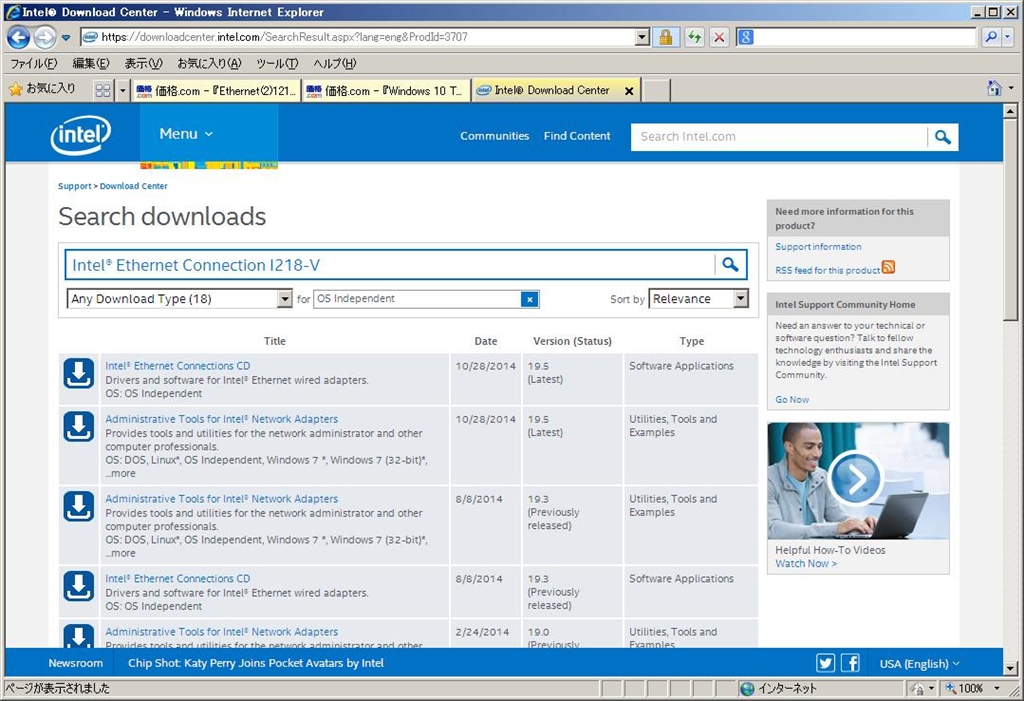Click the browser Forward arrow button
The height and width of the screenshot is (701, 1024).
coord(44,37)
